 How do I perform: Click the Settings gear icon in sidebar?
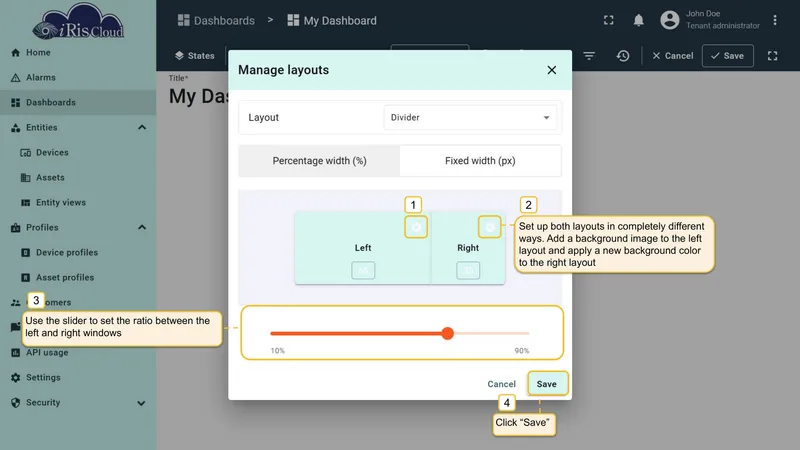[x=15, y=378]
